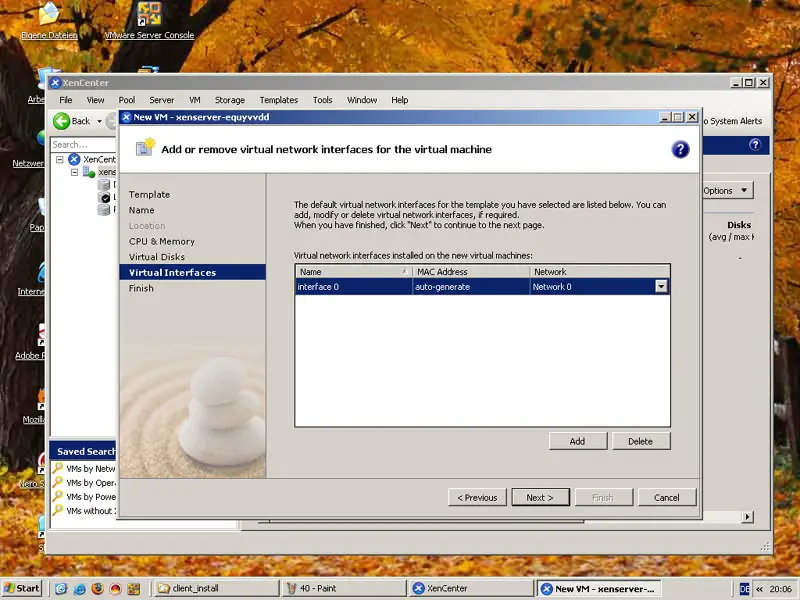Open the Eigene Dateien desktop icon
Screen dimensions: 800x600
49,20
